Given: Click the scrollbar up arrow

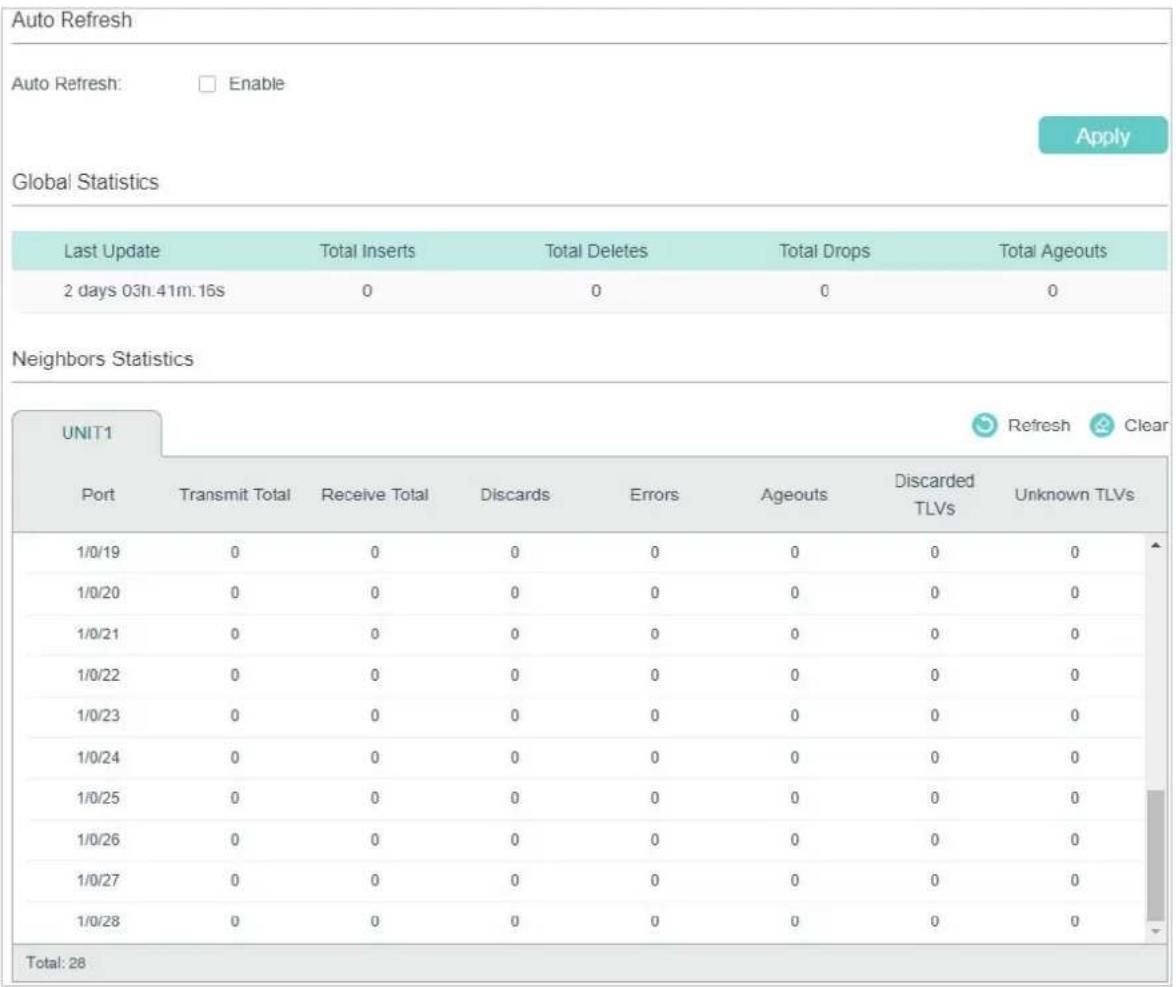Looking at the screenshot, I should coord(1156,545).
